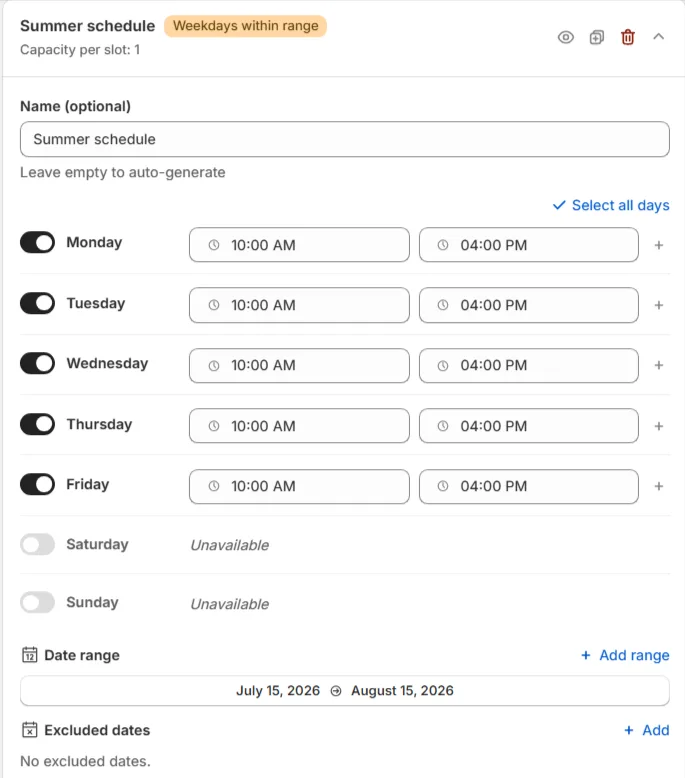Open Thursday start time field
The height and width of the screenshot is (778, 685).
coord(299,426)
